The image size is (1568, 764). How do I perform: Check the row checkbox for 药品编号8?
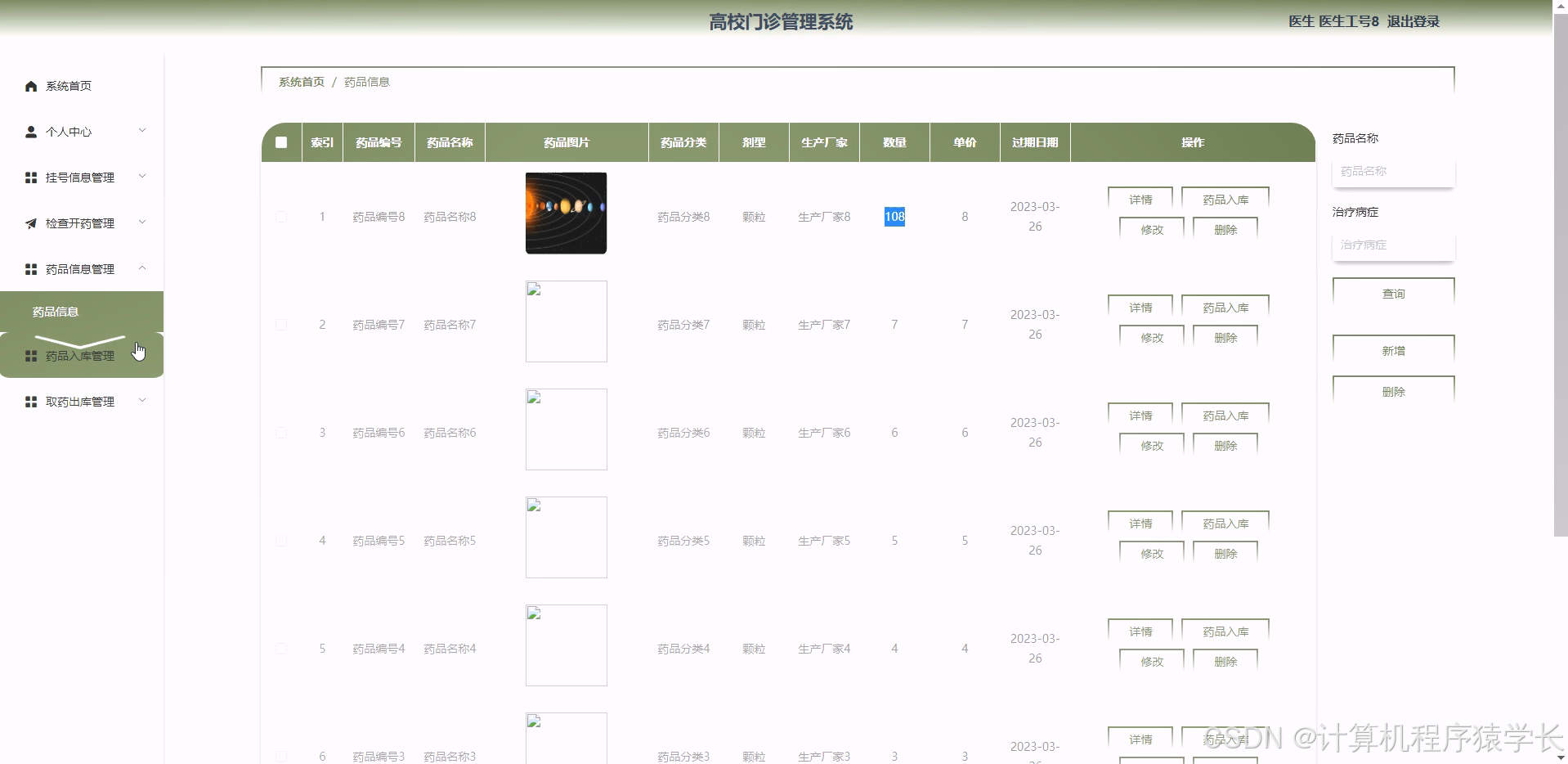point(281,217)
